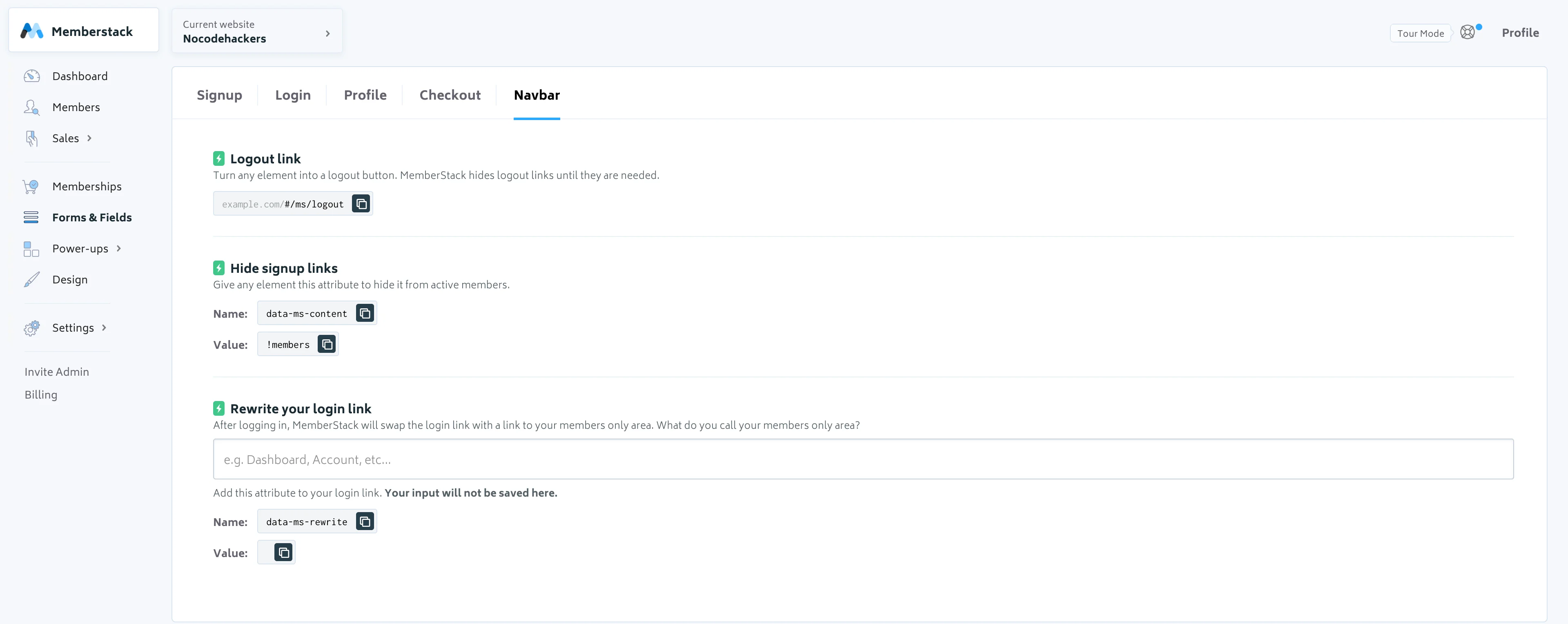Open the Design section
This screenshot has height=624, width=1568.
pos(69,279)
